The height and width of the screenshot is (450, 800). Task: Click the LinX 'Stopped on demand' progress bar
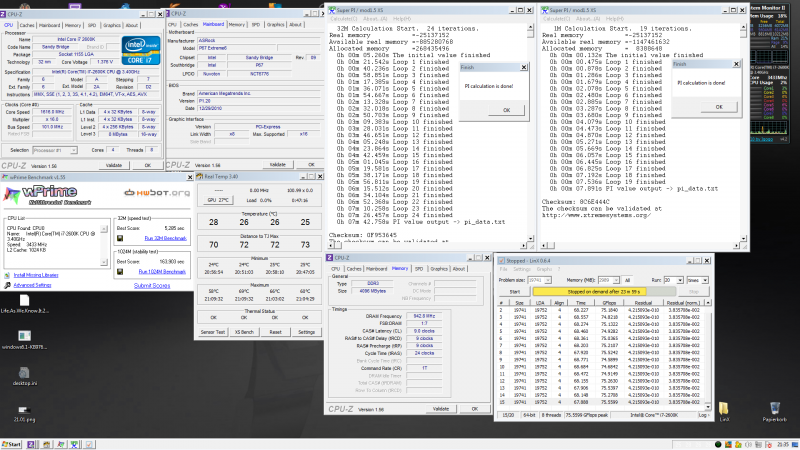coord(604,292)
